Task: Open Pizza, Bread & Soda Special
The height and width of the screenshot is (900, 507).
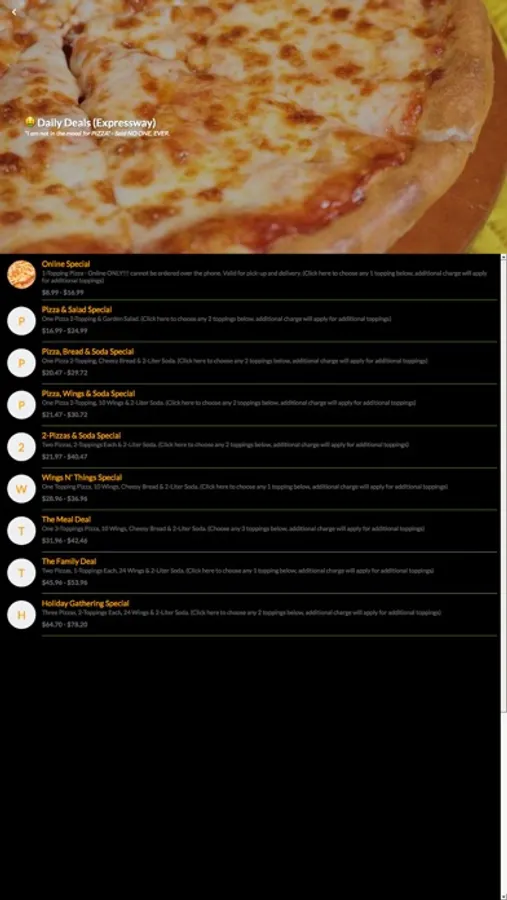Action: (87, 351)
